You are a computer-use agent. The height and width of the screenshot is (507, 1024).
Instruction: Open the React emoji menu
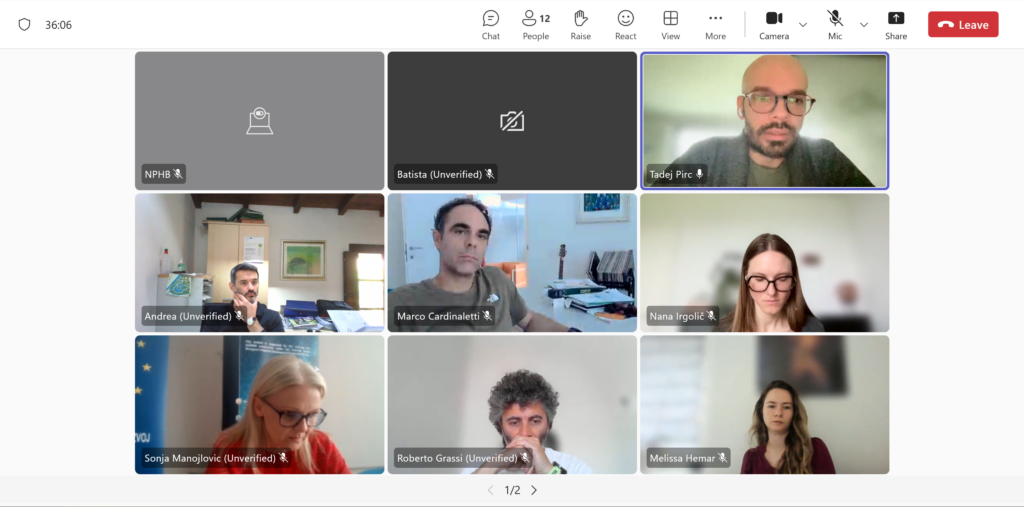[626, 25]
